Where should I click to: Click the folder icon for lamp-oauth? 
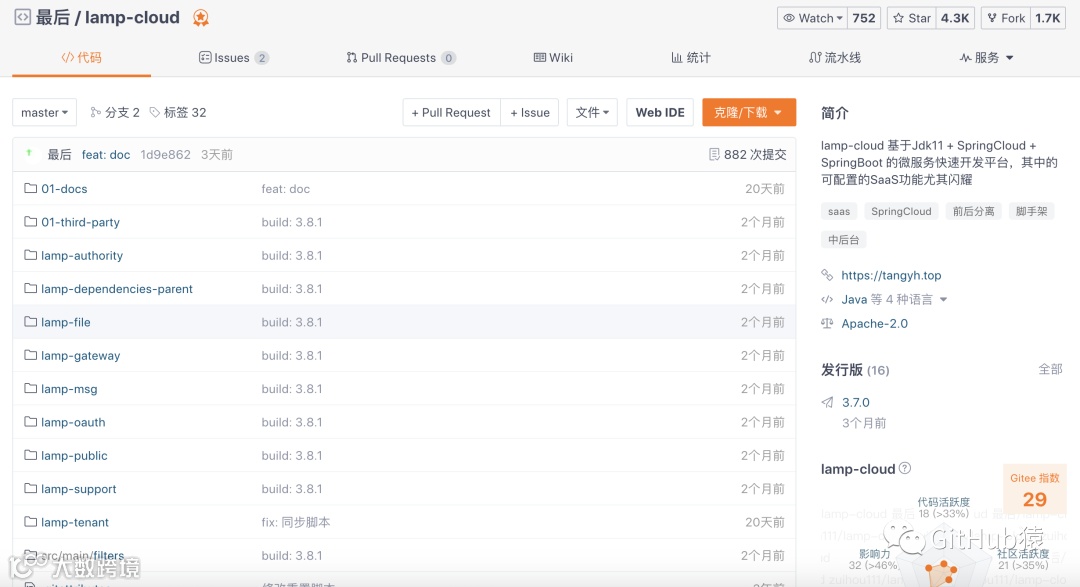[30, 422]
